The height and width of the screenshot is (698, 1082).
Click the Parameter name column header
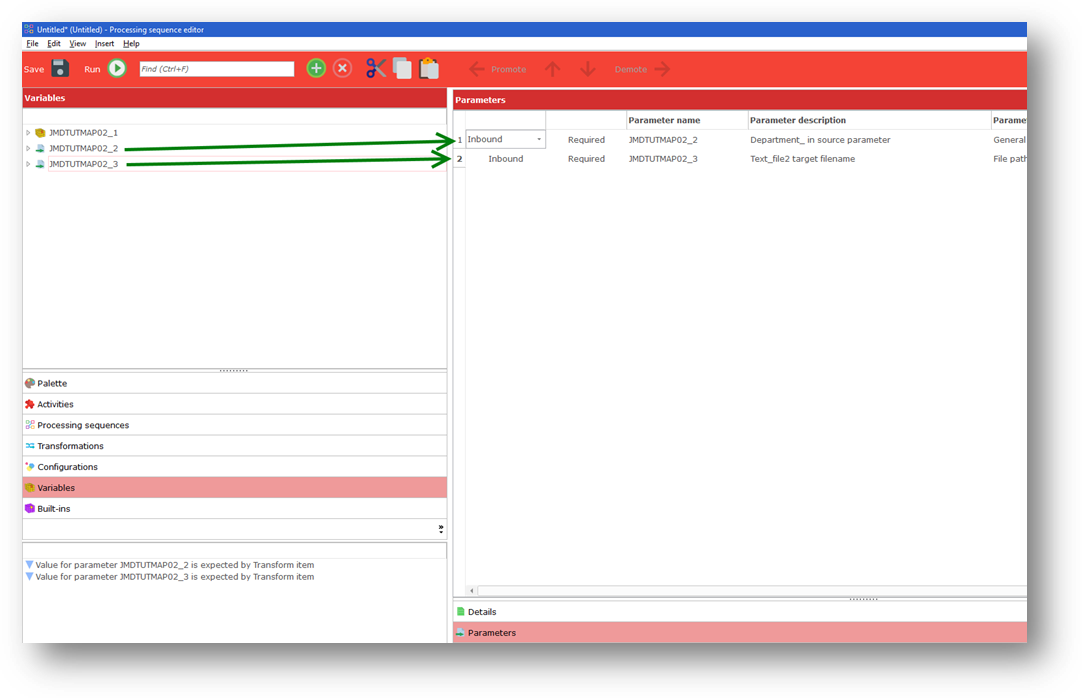click(x=687, y=120)
